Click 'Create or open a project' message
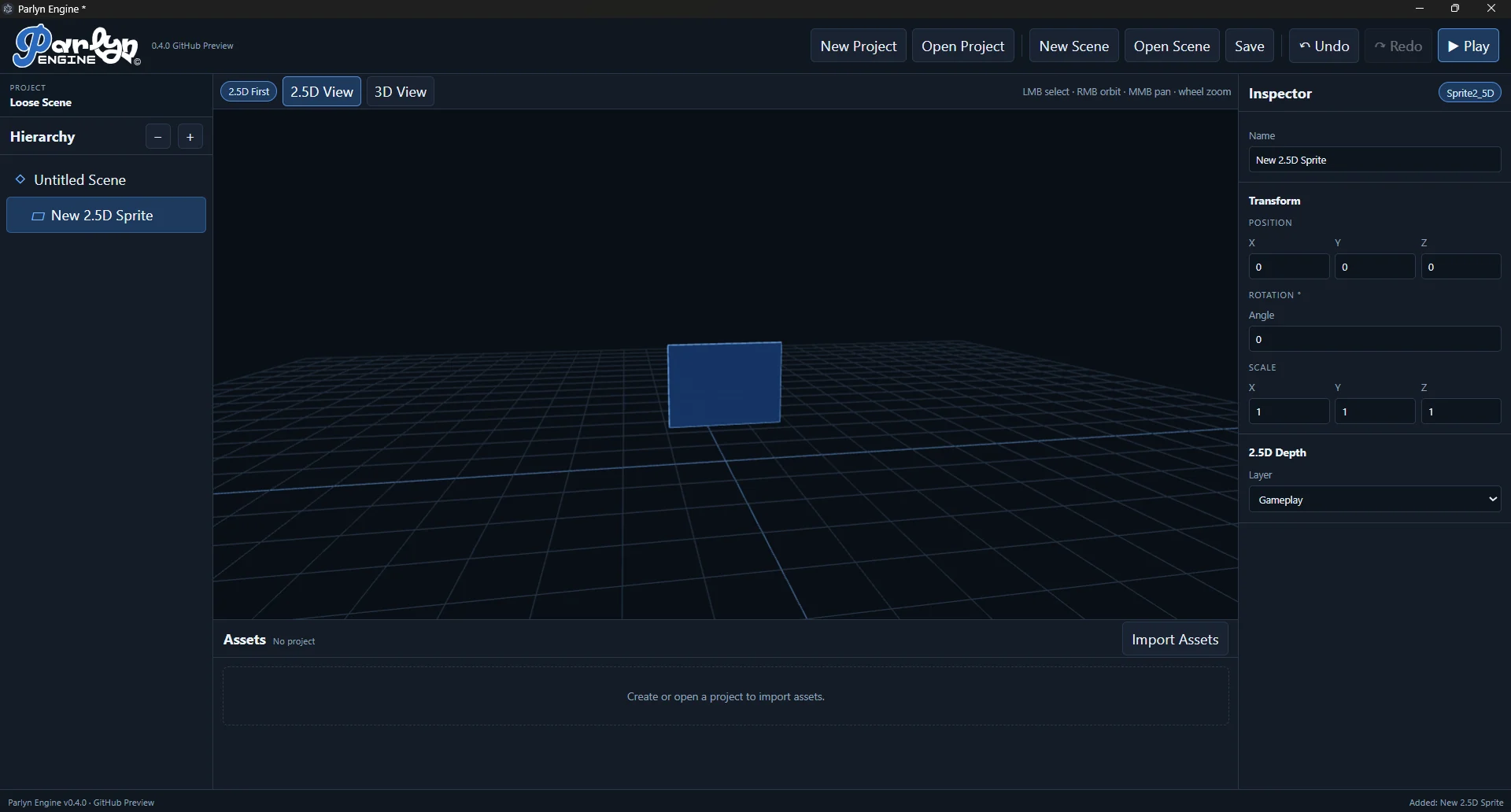Image resolution: width=1511 pixels, height=812 pixels. click(726, 696)
